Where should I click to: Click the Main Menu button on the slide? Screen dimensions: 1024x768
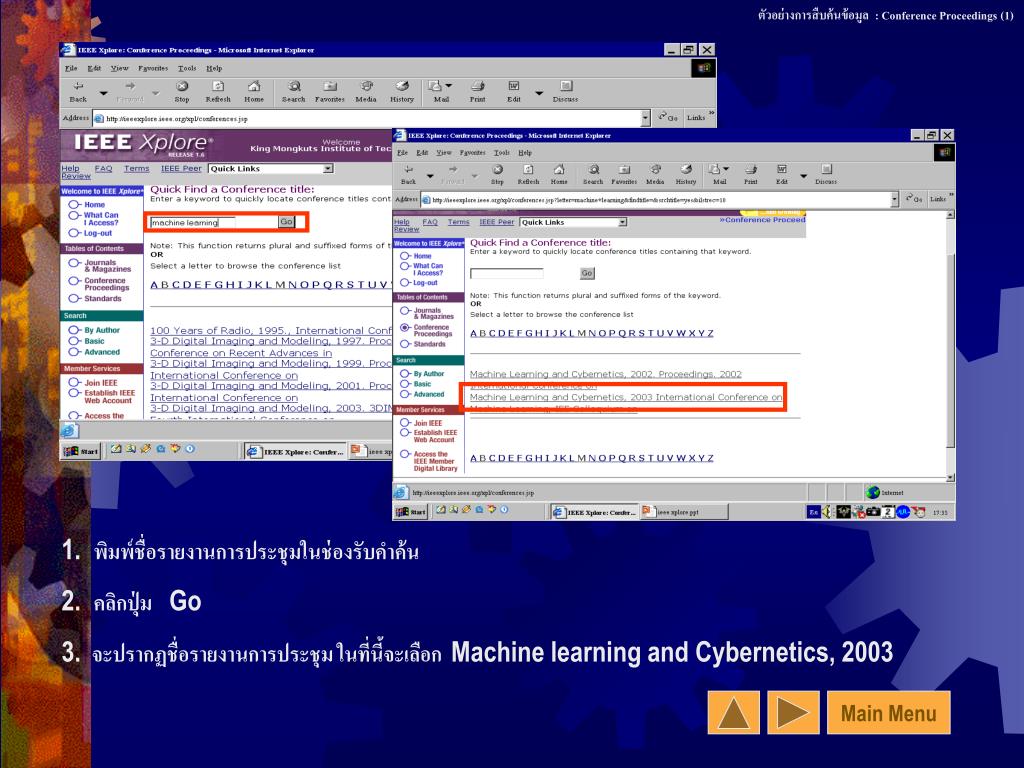point(888,712)
